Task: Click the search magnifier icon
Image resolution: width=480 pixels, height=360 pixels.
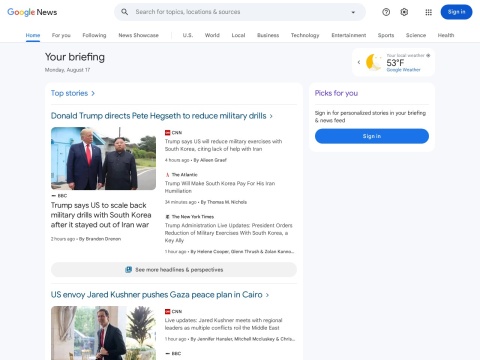Action: [124, 12]
